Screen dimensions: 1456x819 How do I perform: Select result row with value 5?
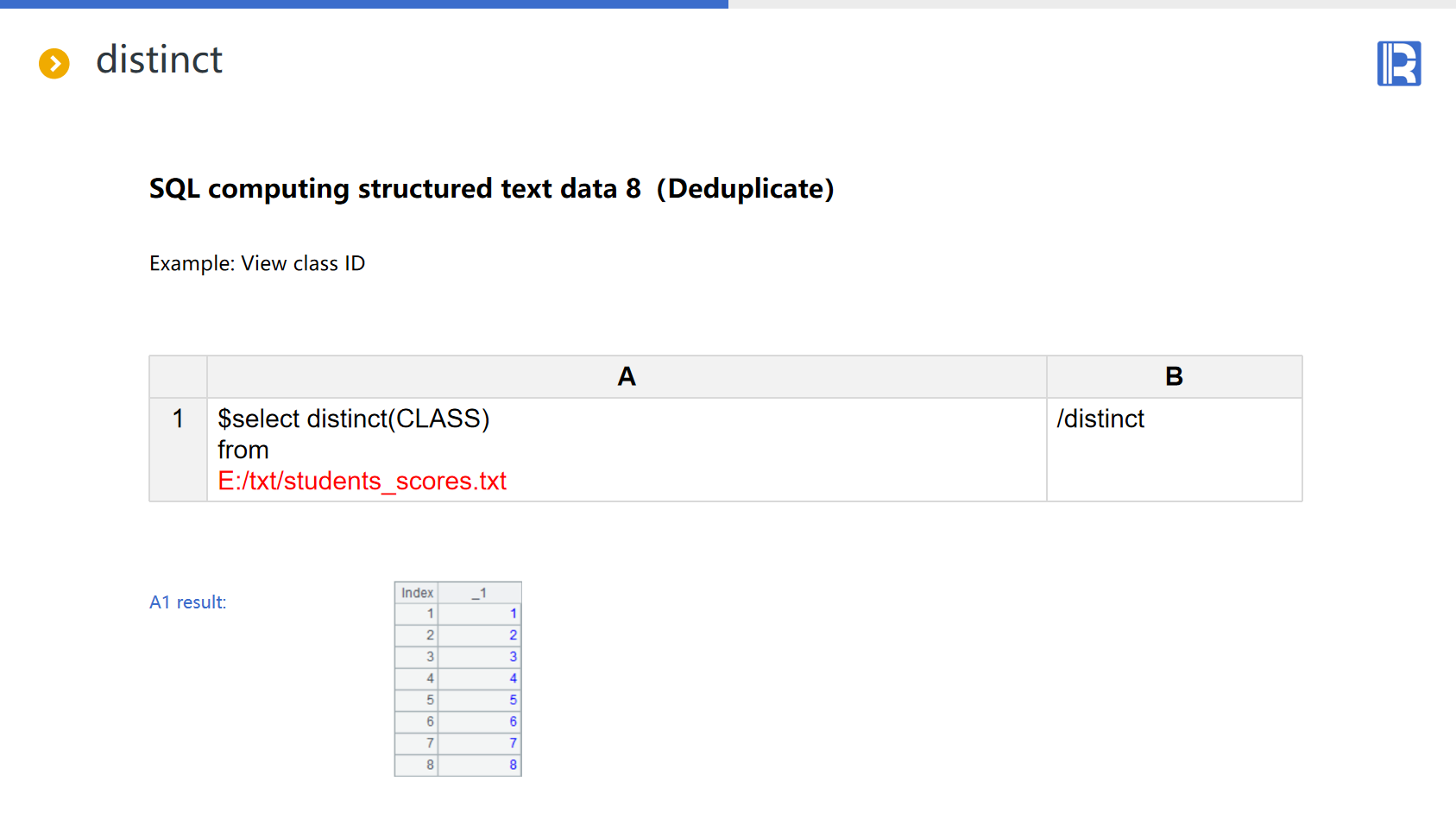click(x=480, y=700)
